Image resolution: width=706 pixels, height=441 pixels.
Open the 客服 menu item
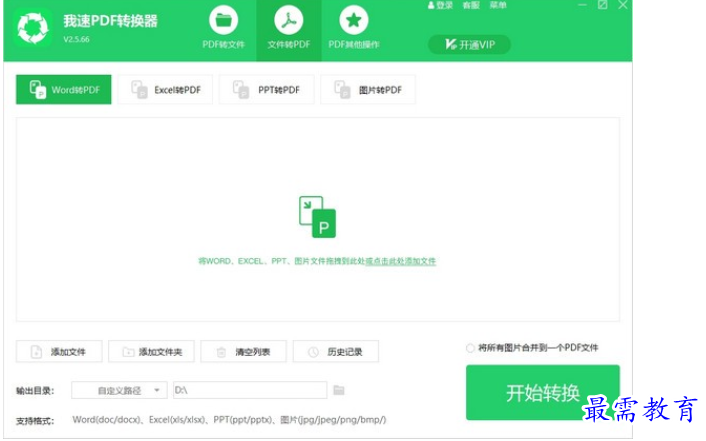(x=471, y=5)
